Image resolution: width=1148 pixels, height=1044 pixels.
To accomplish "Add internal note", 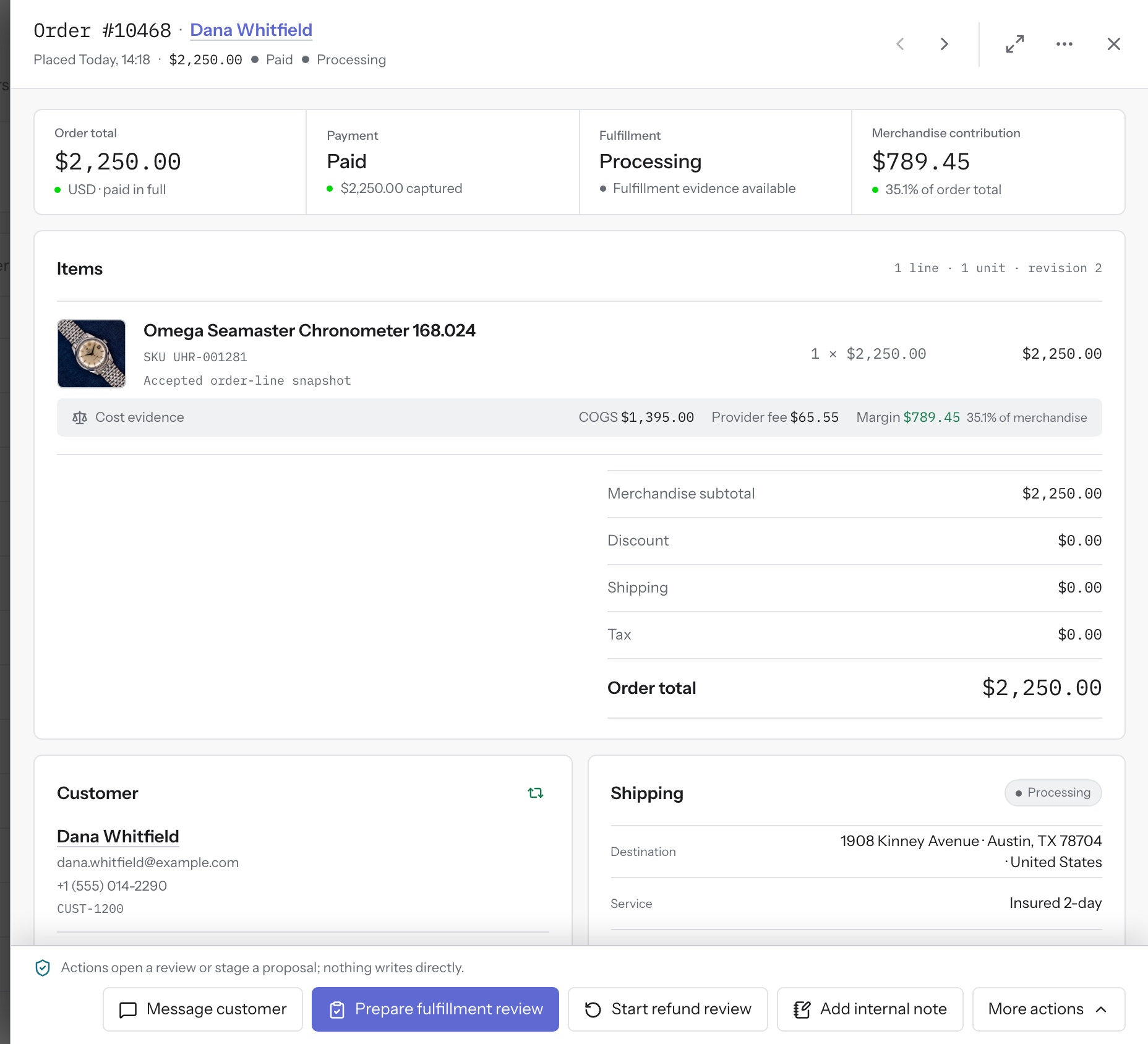I will 870,1009.
